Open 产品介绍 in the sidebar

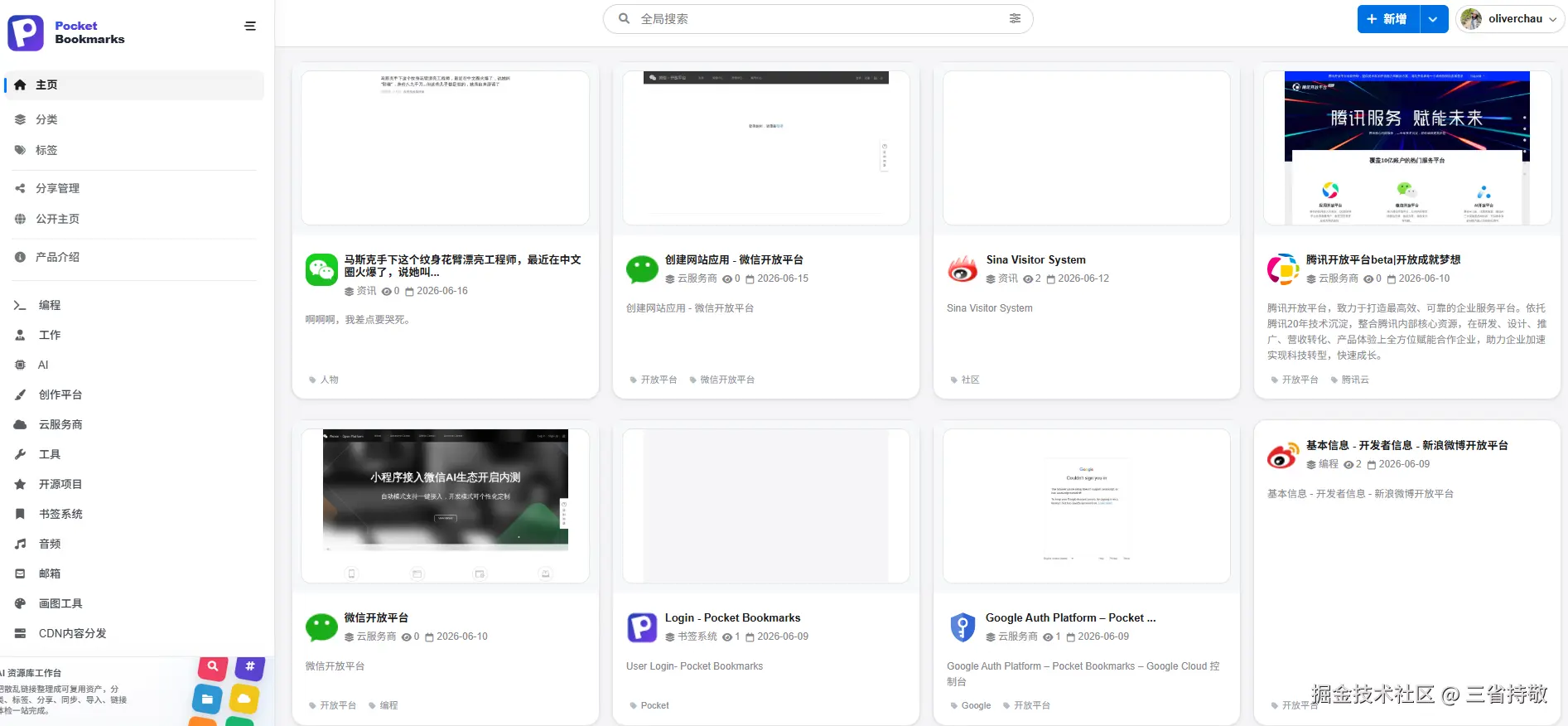click(x=134, y=257)
